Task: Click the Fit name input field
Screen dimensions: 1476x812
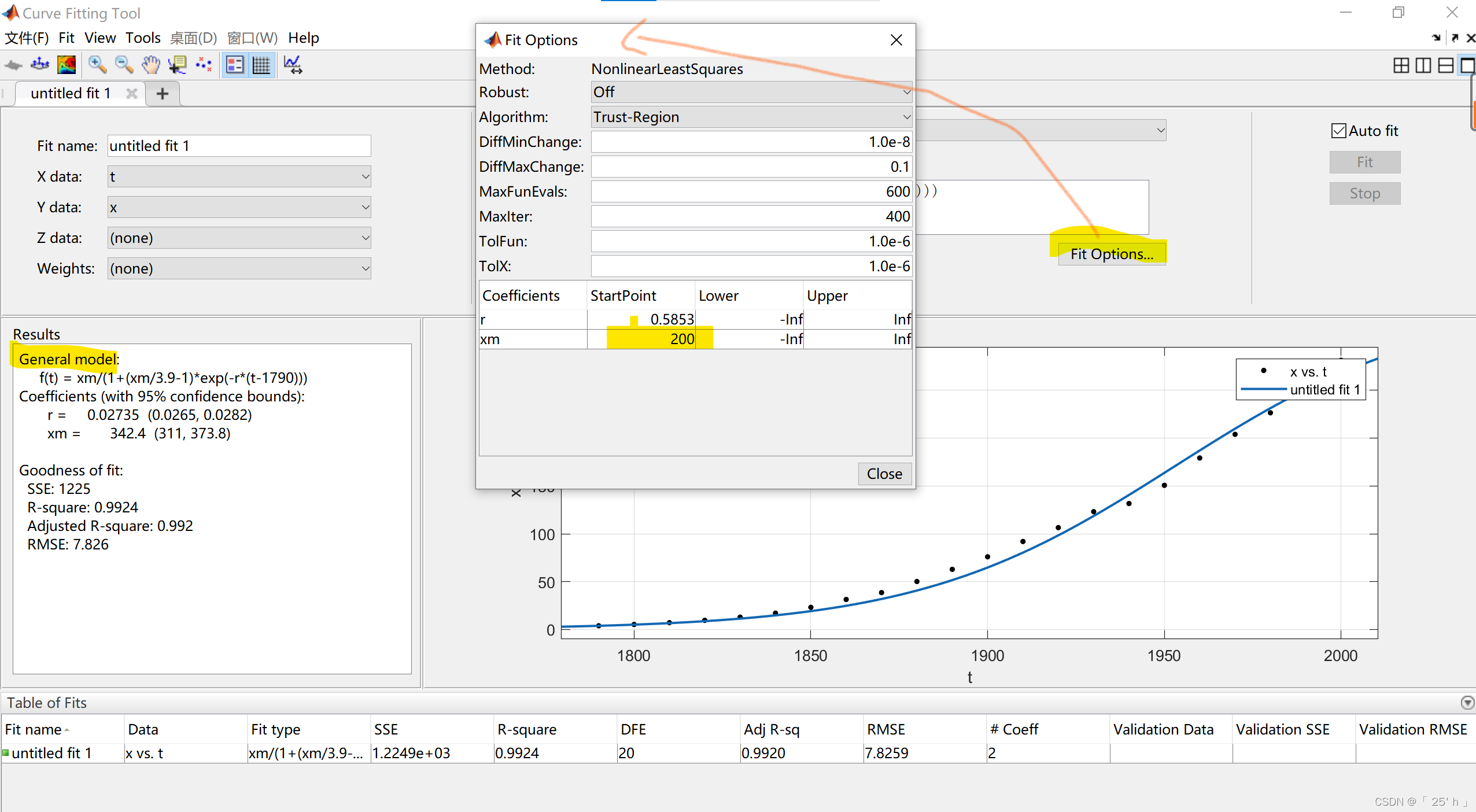Action: coord(239,146)
